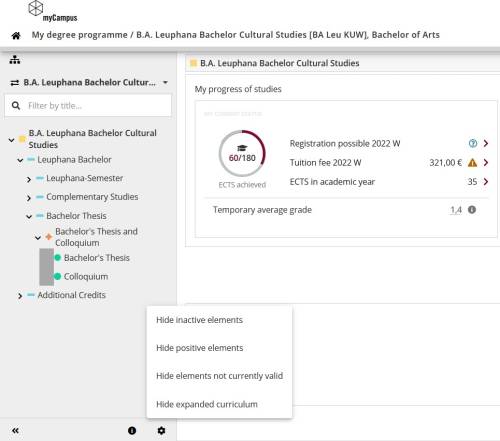Select the Colloquium tree item
Screen dimensions: 500x441
pos(86,276)
